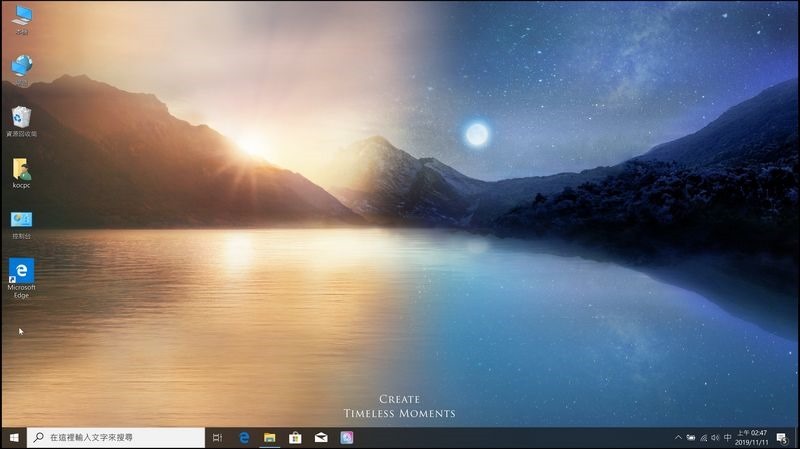Click the taskbar search box
Screen dimensions: 800x449
tap(116, 438)
